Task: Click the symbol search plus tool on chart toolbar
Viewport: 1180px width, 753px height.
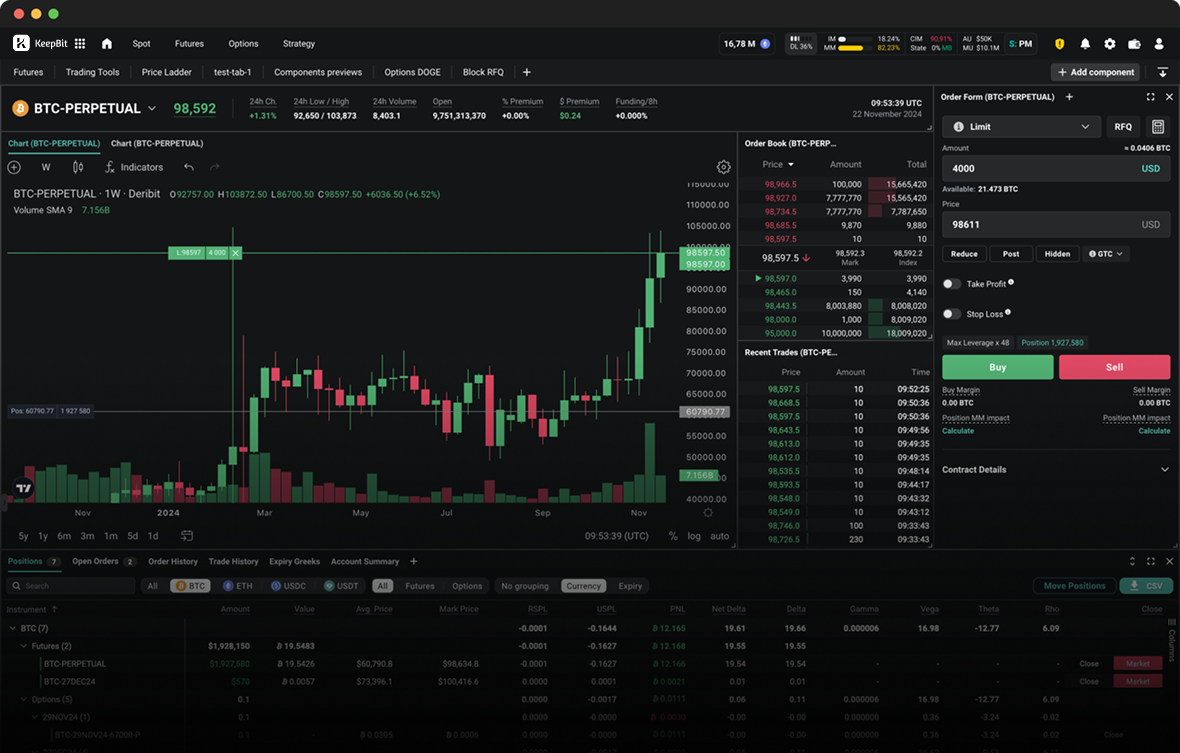Action: click(x=14, y=167)
